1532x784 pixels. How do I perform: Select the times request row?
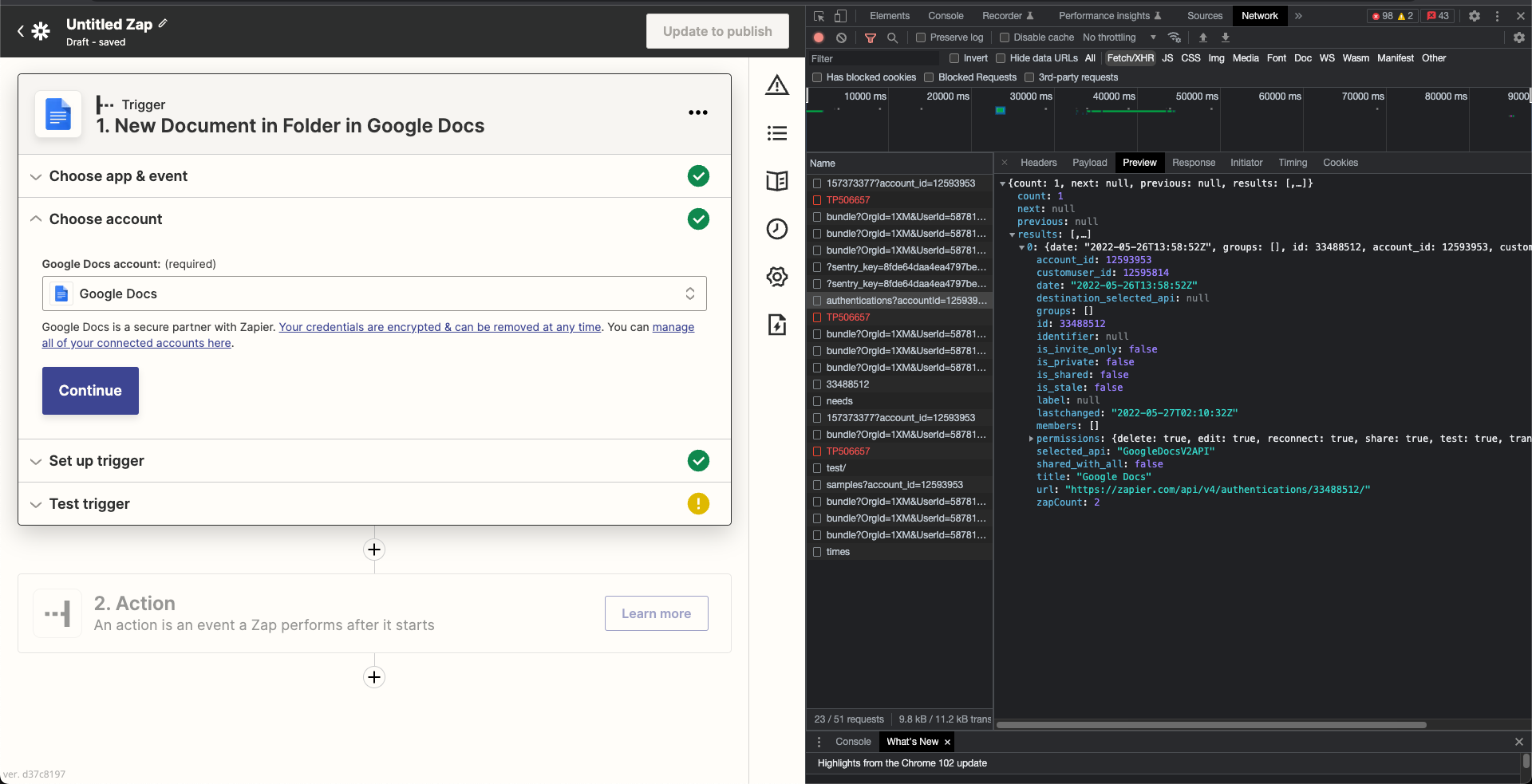click(x=900, y=552)
